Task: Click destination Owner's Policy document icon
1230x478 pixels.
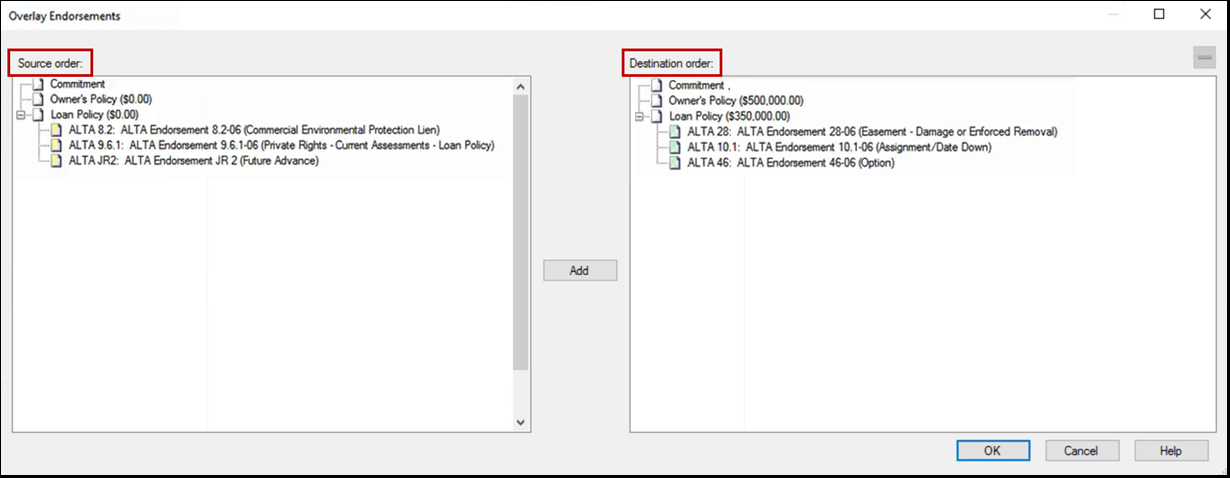Action: pos(657,101)
